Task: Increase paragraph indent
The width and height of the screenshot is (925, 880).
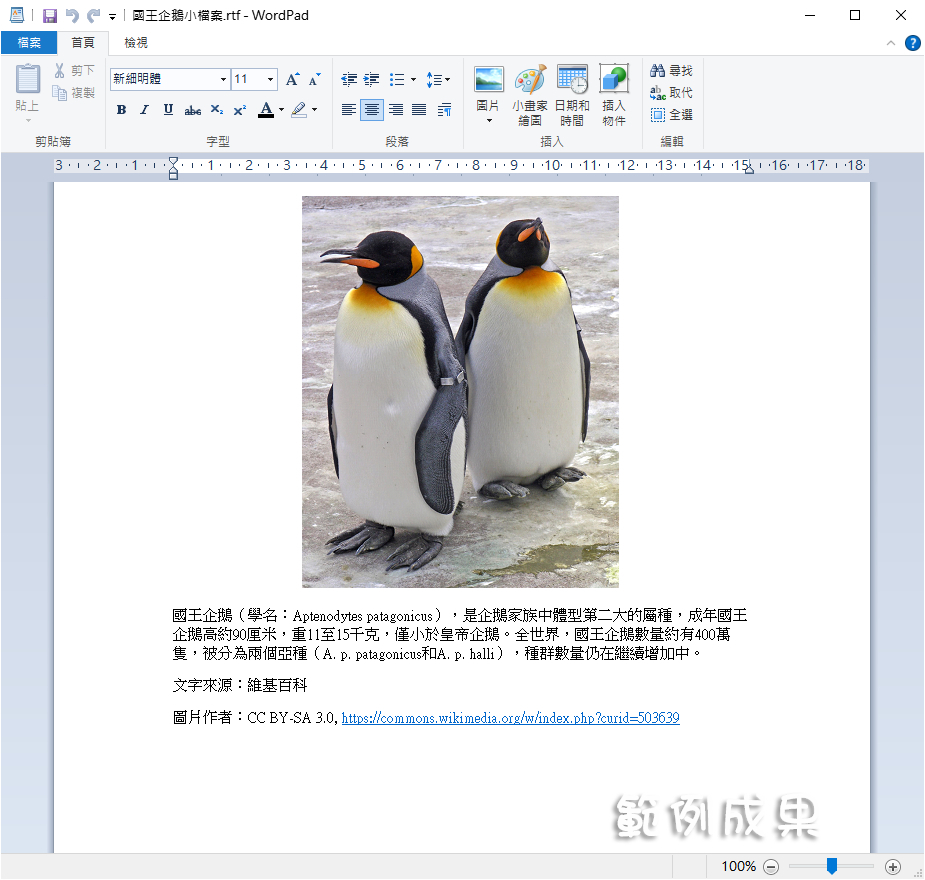Action: coord(371,79)
